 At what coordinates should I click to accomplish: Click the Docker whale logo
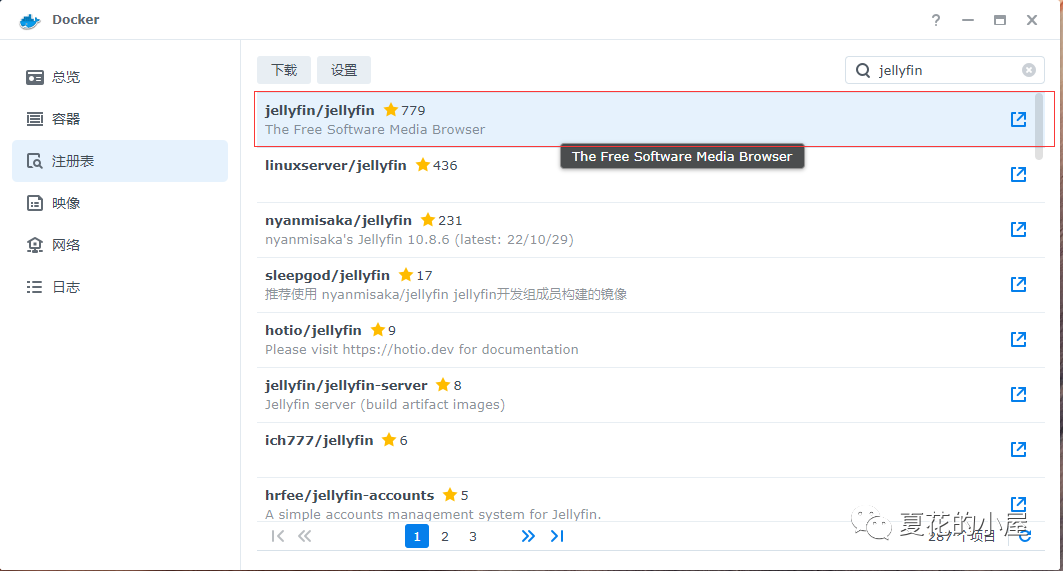point(30,20)
